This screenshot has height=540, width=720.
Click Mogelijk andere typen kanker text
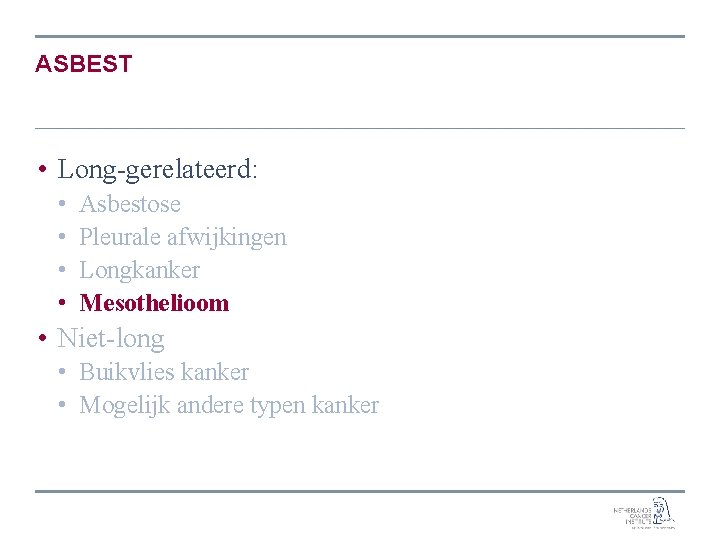[229, 405]
